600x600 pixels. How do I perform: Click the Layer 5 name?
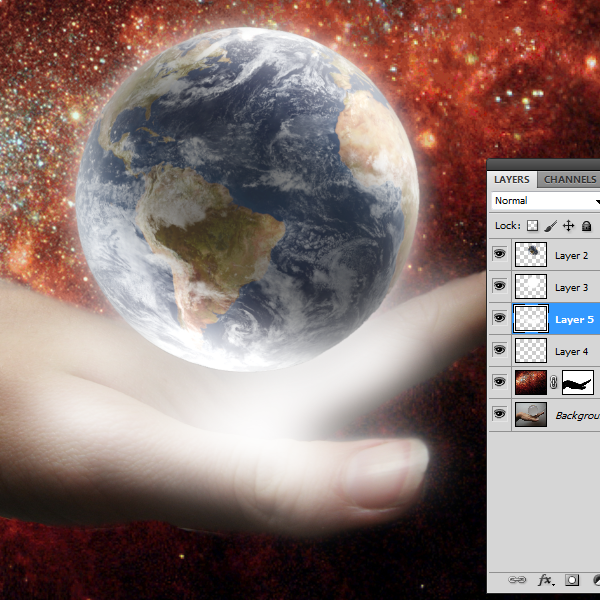pyautogui.click(x=574, y=320)
